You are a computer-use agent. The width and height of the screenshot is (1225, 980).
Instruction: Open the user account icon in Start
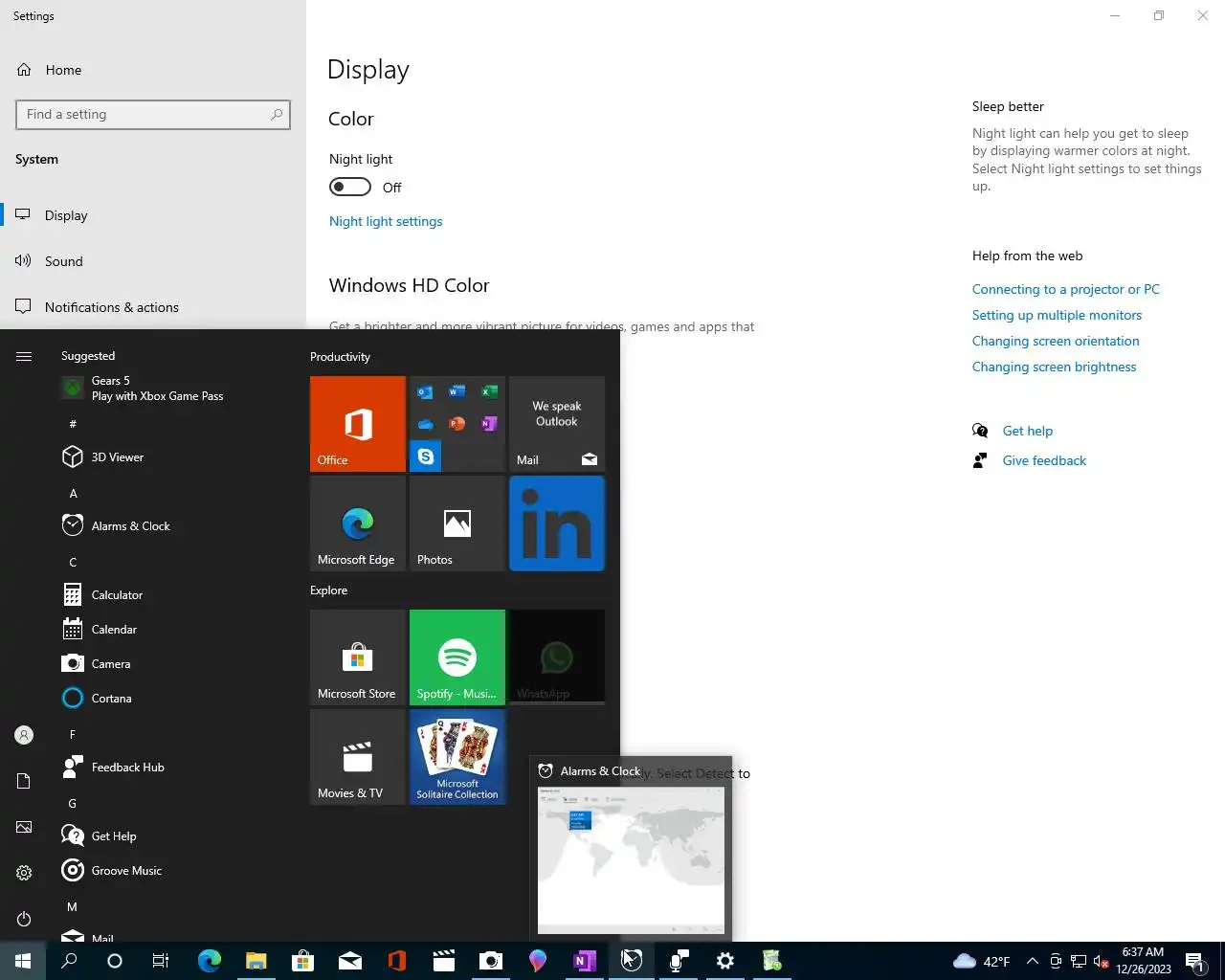[24, 735]
